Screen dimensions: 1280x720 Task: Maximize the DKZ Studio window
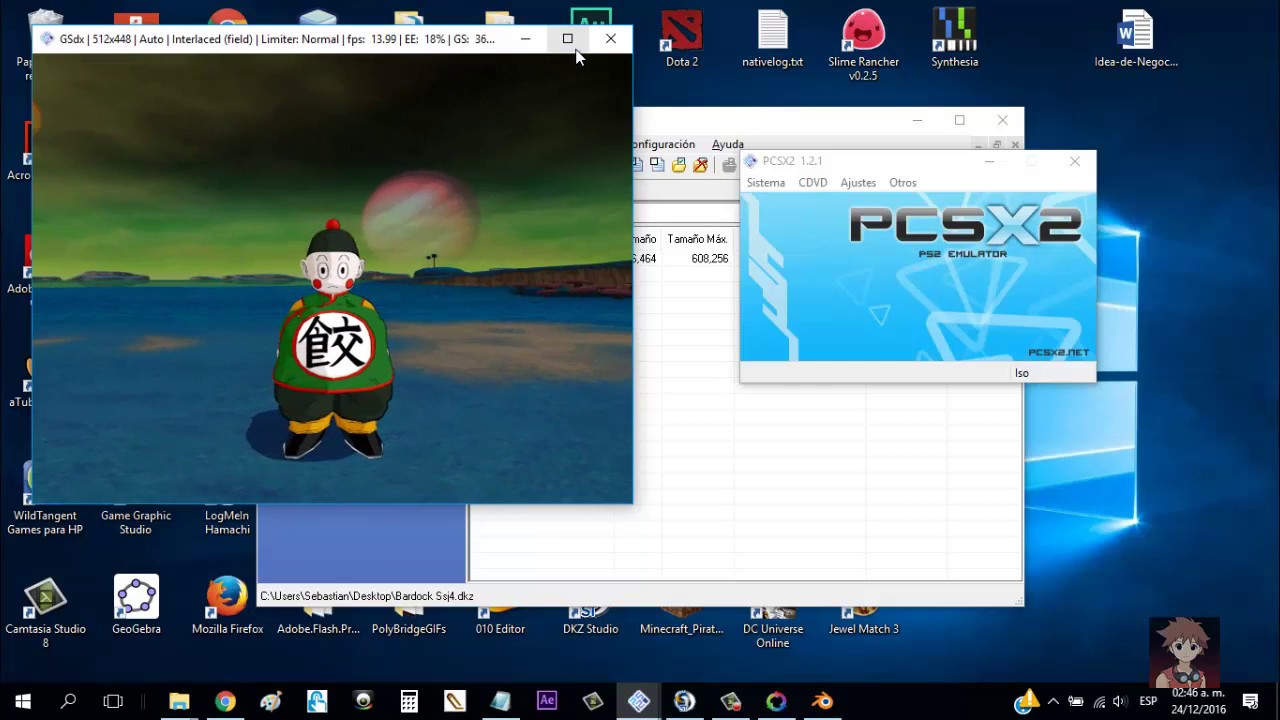[x=959, y=120]
